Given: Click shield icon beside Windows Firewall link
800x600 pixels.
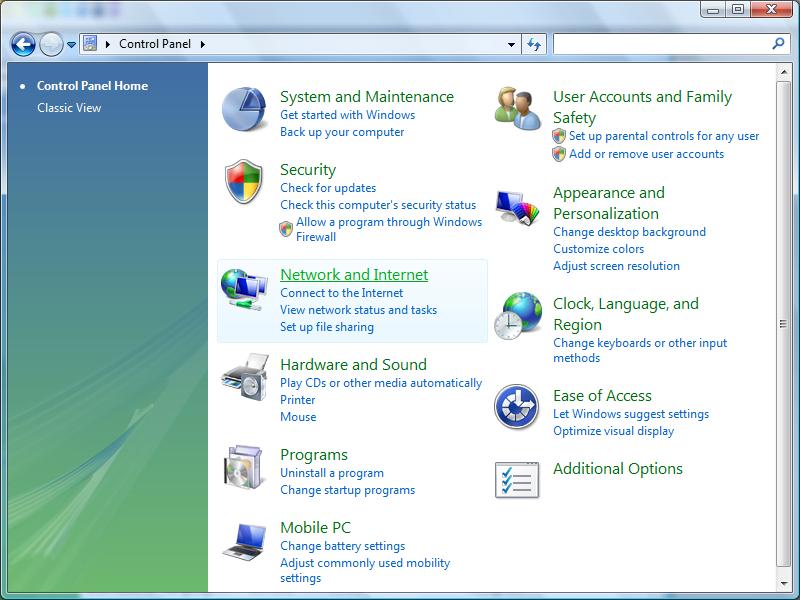Looking at the screenshot, I should (x=286, y=229).
